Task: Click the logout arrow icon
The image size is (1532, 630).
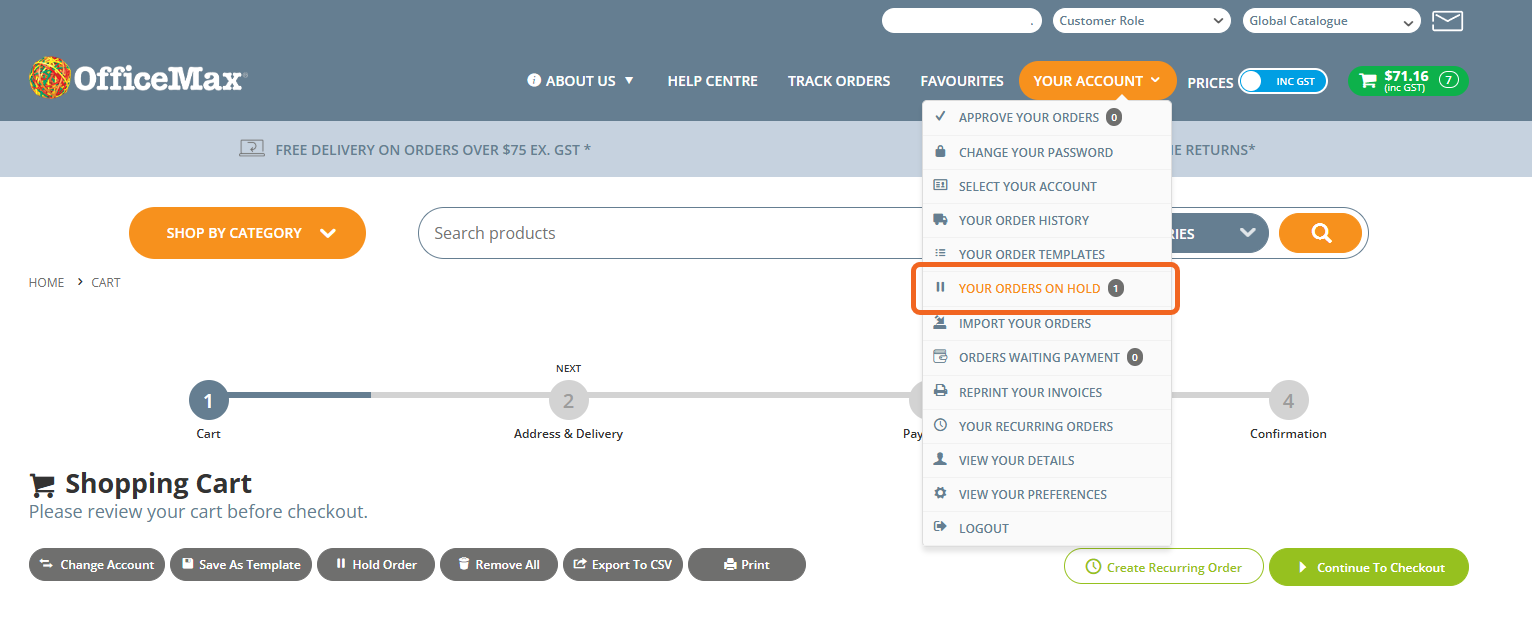Action: (x=940, y=527)
